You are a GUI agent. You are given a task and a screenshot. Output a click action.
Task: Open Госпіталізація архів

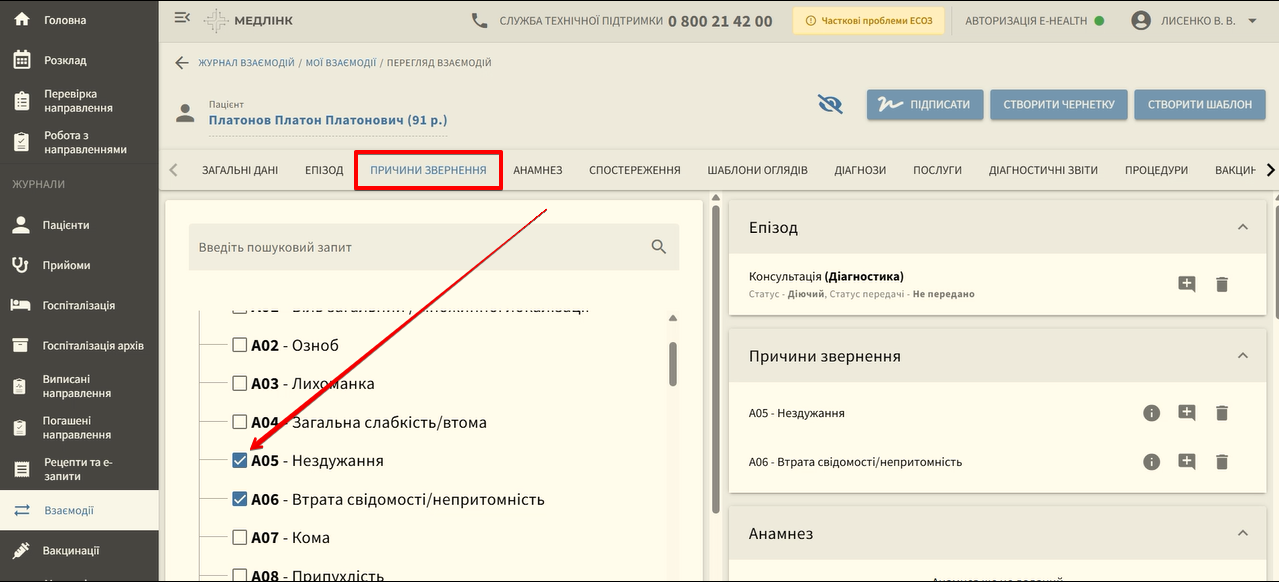tap(79, 345)
